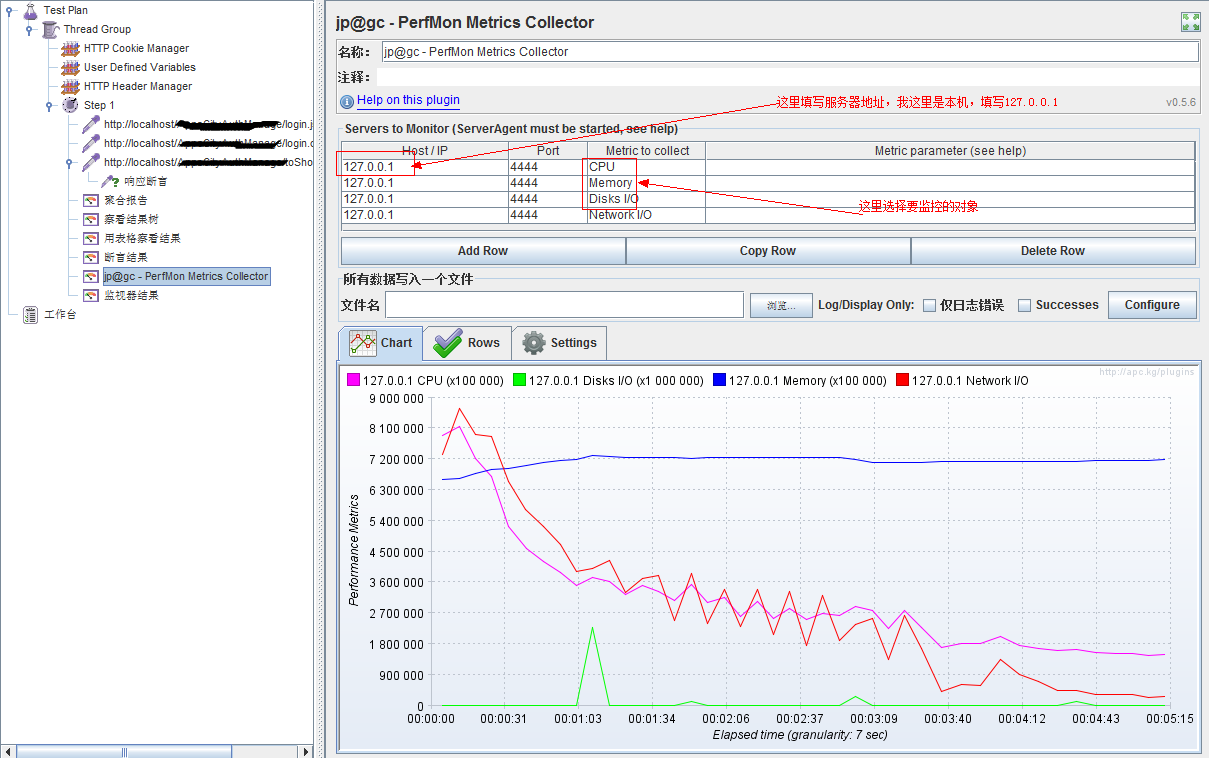Click the HTTP Cookie Manager icon
1209x758 pixels.
[x=70, y=48]
